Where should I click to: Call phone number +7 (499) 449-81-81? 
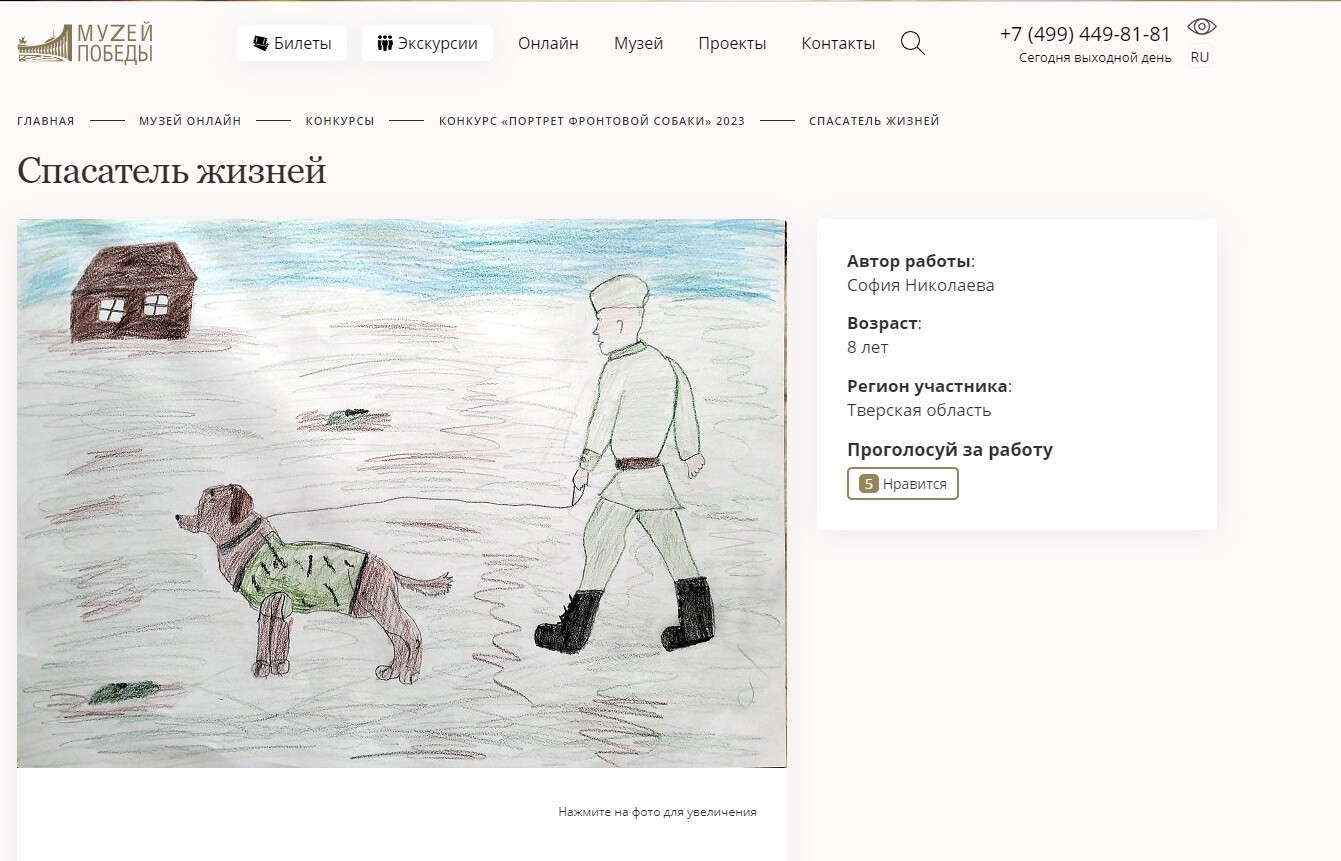coord(1085,33)
